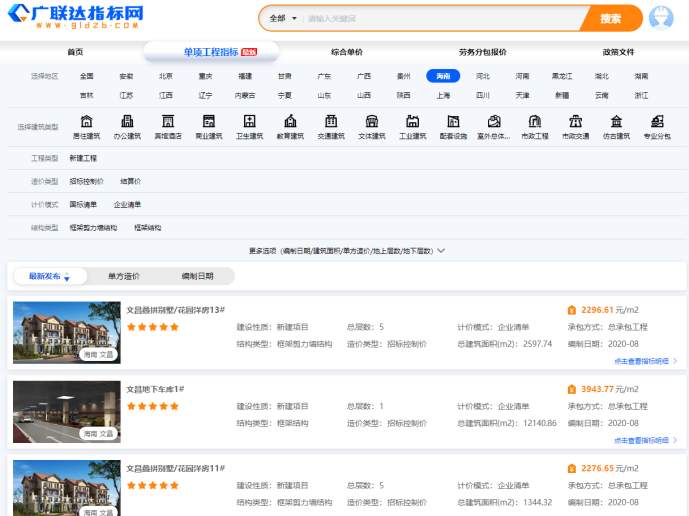
Task: Select 框架结构 structure type filter
Action: click(x=147, y=228)
